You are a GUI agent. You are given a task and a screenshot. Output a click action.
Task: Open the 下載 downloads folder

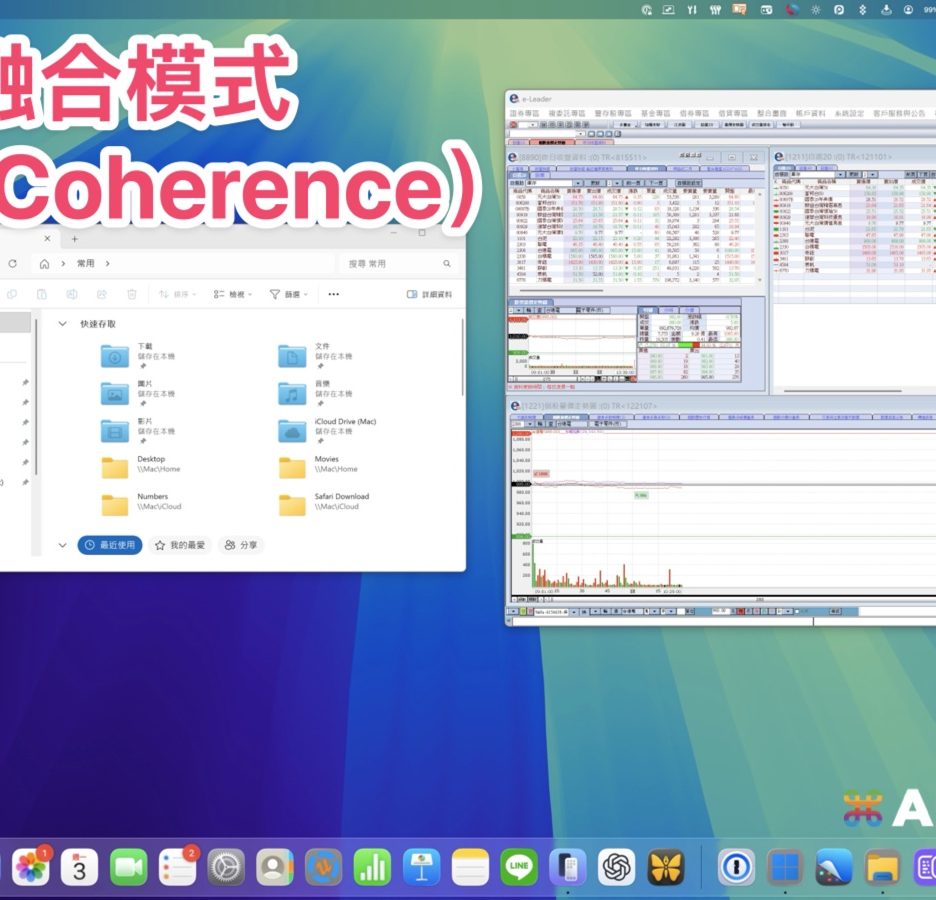pyautogui.click(x=115, y=355)
